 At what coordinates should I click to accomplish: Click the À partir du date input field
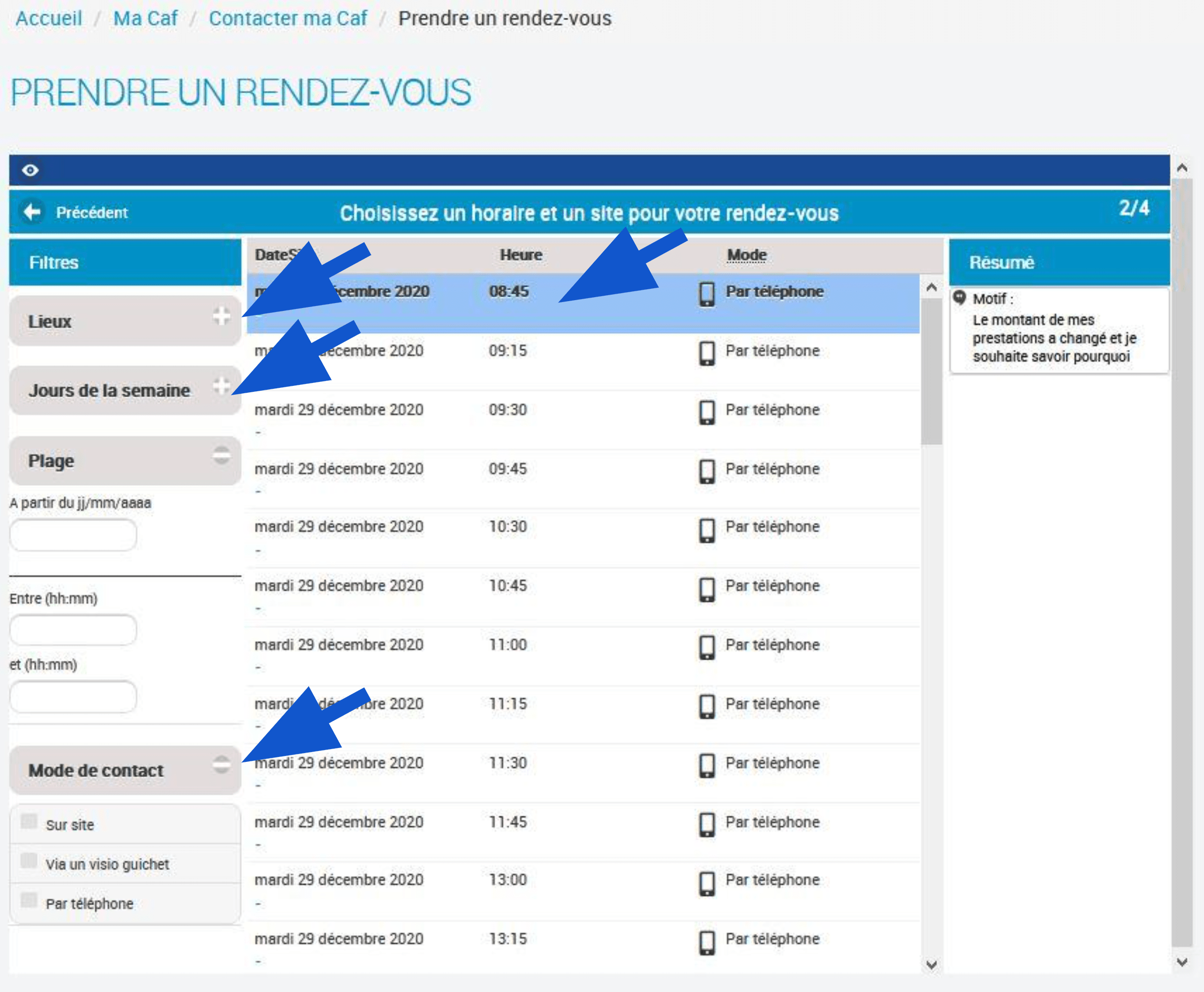click(x=73, y=534)
